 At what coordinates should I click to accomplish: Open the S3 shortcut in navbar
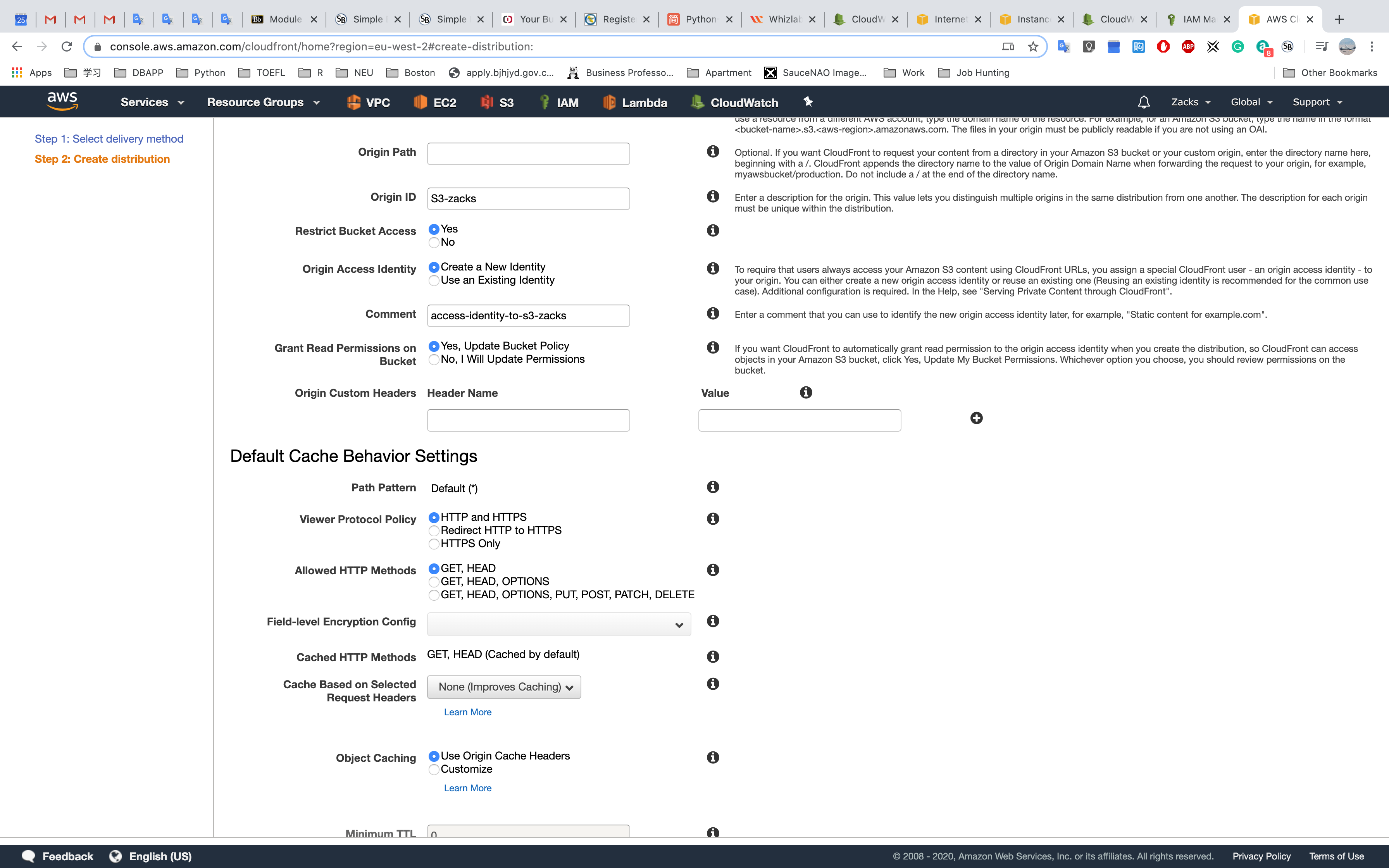(497, 102)
